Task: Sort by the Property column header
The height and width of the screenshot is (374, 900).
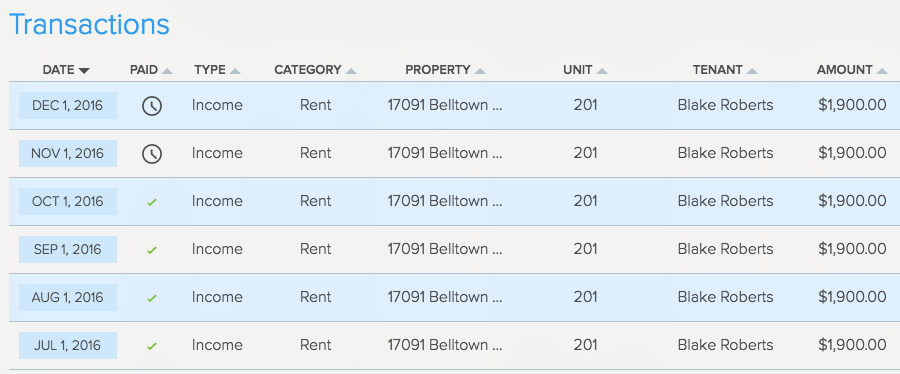Action: coord(445,70)
